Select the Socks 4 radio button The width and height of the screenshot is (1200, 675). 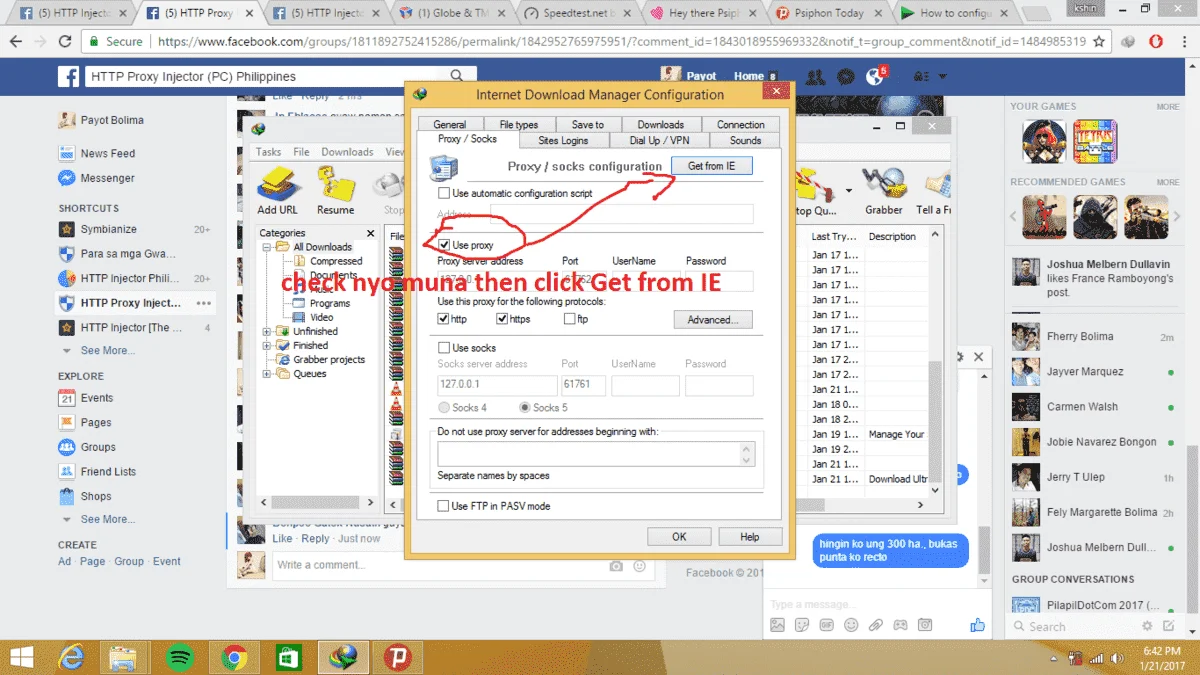point(444,408)
